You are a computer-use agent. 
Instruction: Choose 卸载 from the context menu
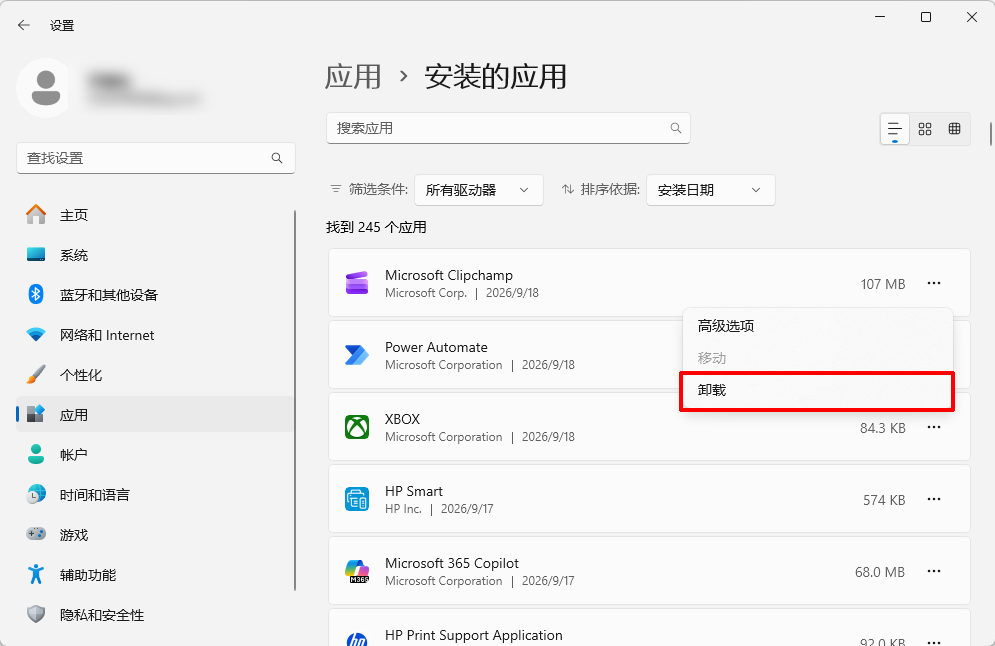pos(817,390)
